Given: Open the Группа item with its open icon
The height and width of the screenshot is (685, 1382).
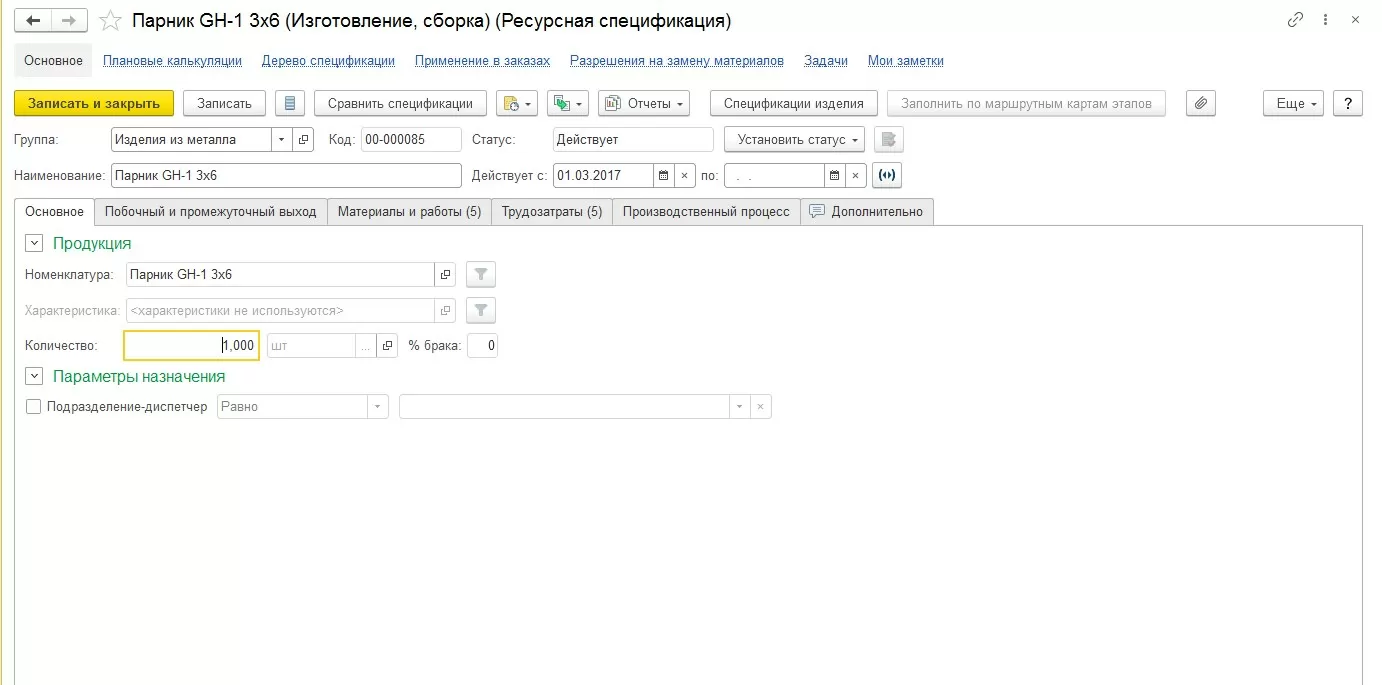Looking at the screenshot, I should 303,140.
